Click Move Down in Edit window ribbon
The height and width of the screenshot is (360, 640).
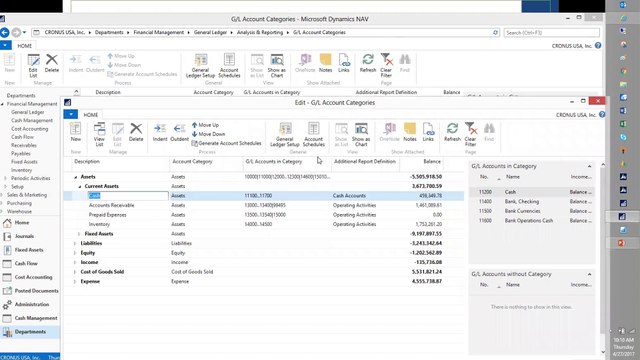[x=209, y=134]
